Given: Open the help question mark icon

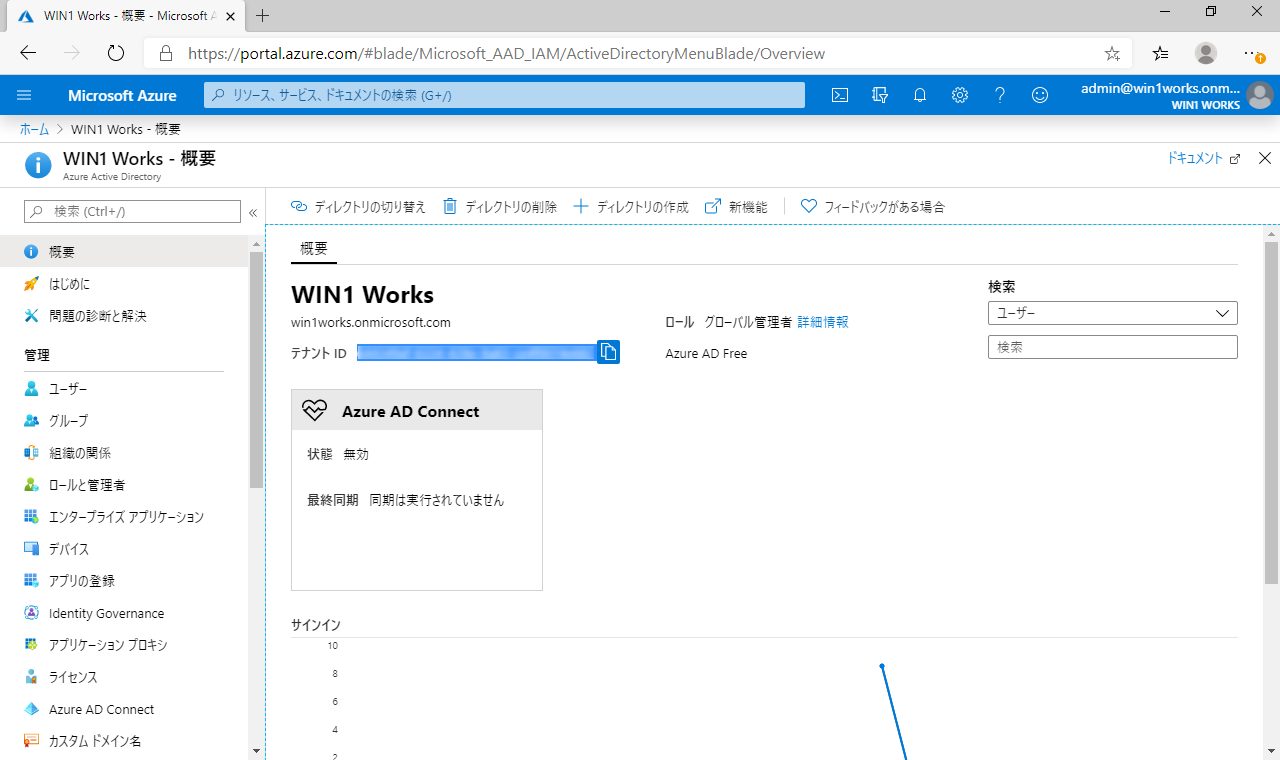Looking at the screenshot, I should point(1000,95).
